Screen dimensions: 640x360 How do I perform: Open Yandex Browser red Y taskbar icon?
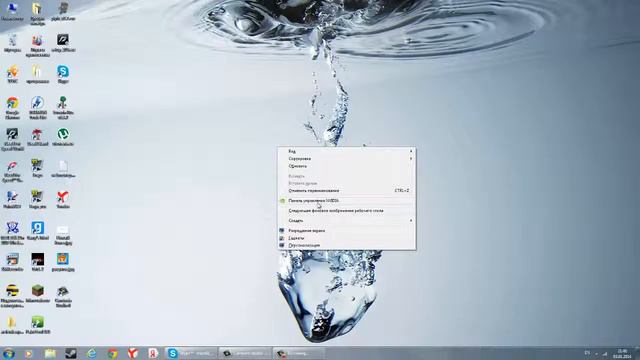[133, 353]
